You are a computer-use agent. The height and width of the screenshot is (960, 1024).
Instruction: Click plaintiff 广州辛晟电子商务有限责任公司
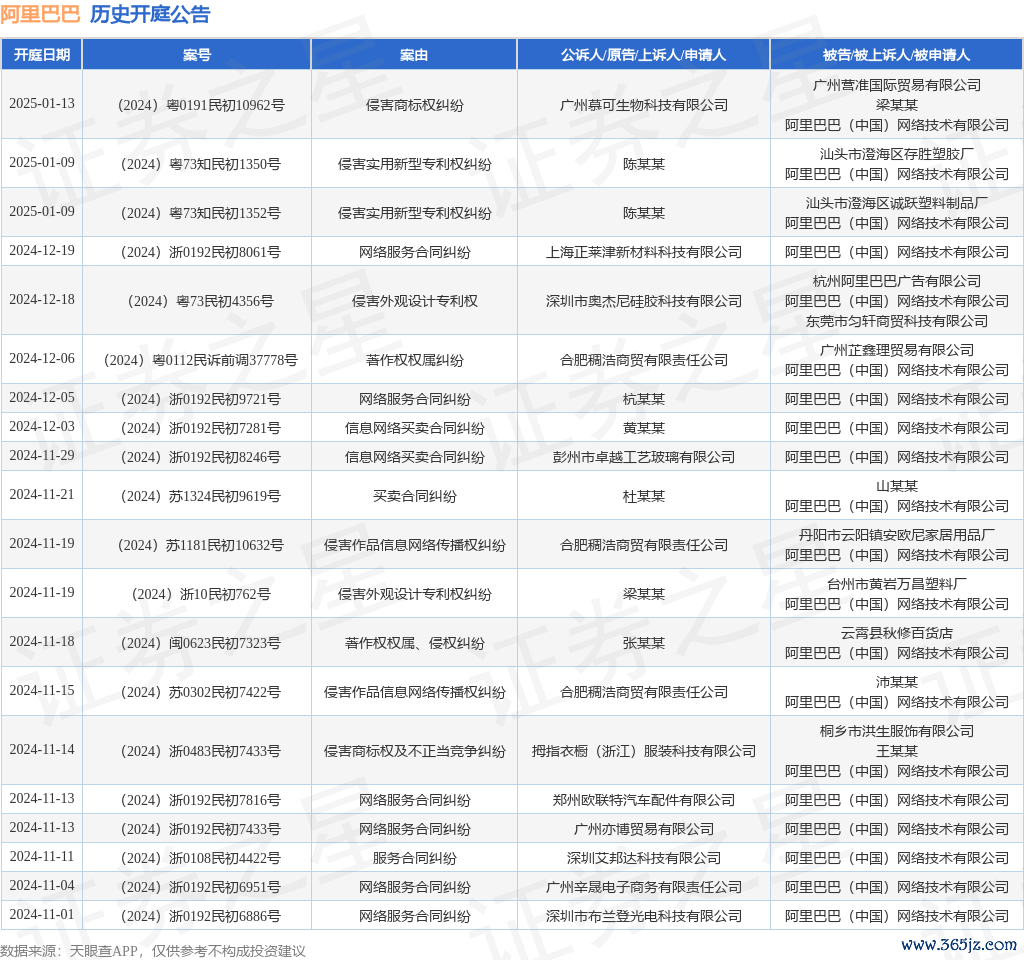coord(643,887)
